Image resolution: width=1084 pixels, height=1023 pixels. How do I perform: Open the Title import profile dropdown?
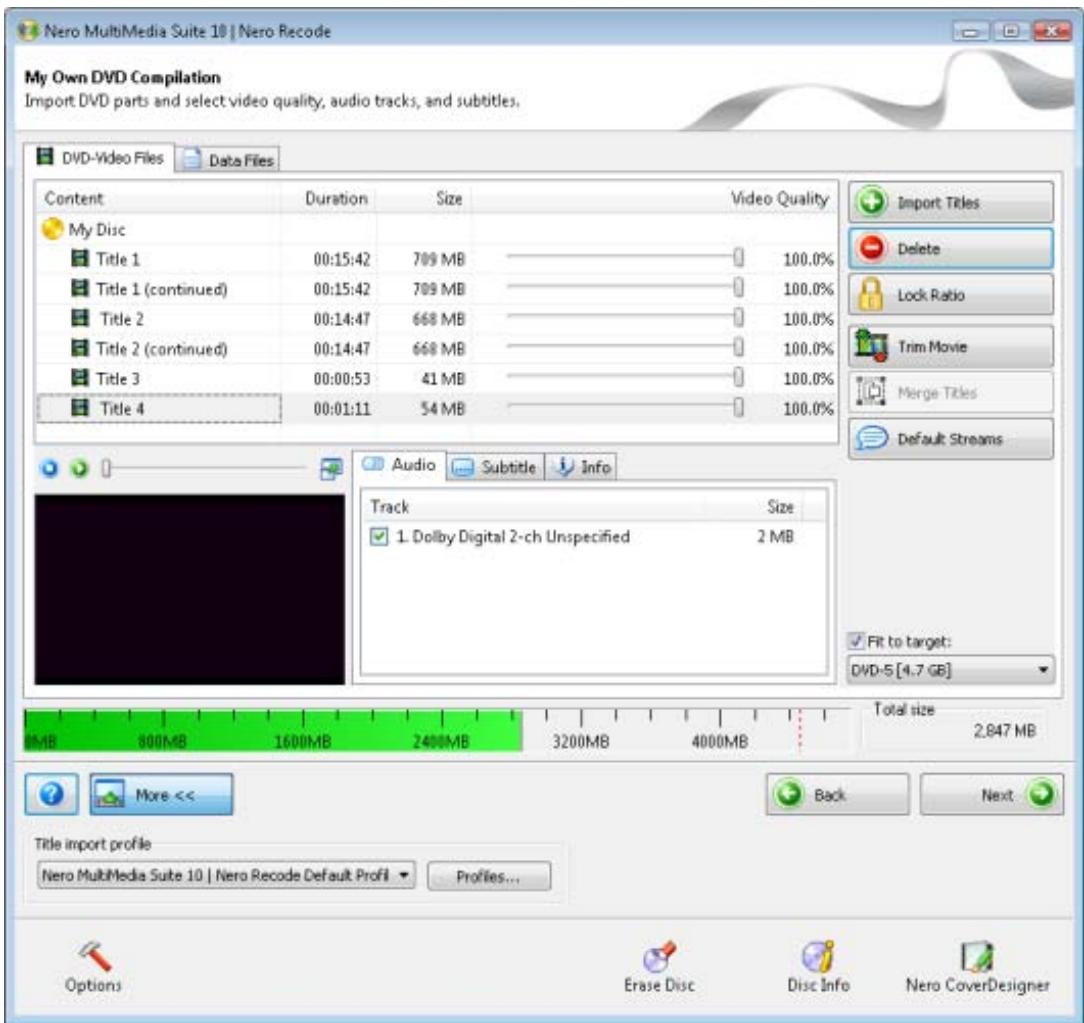[x=225, y=875]
